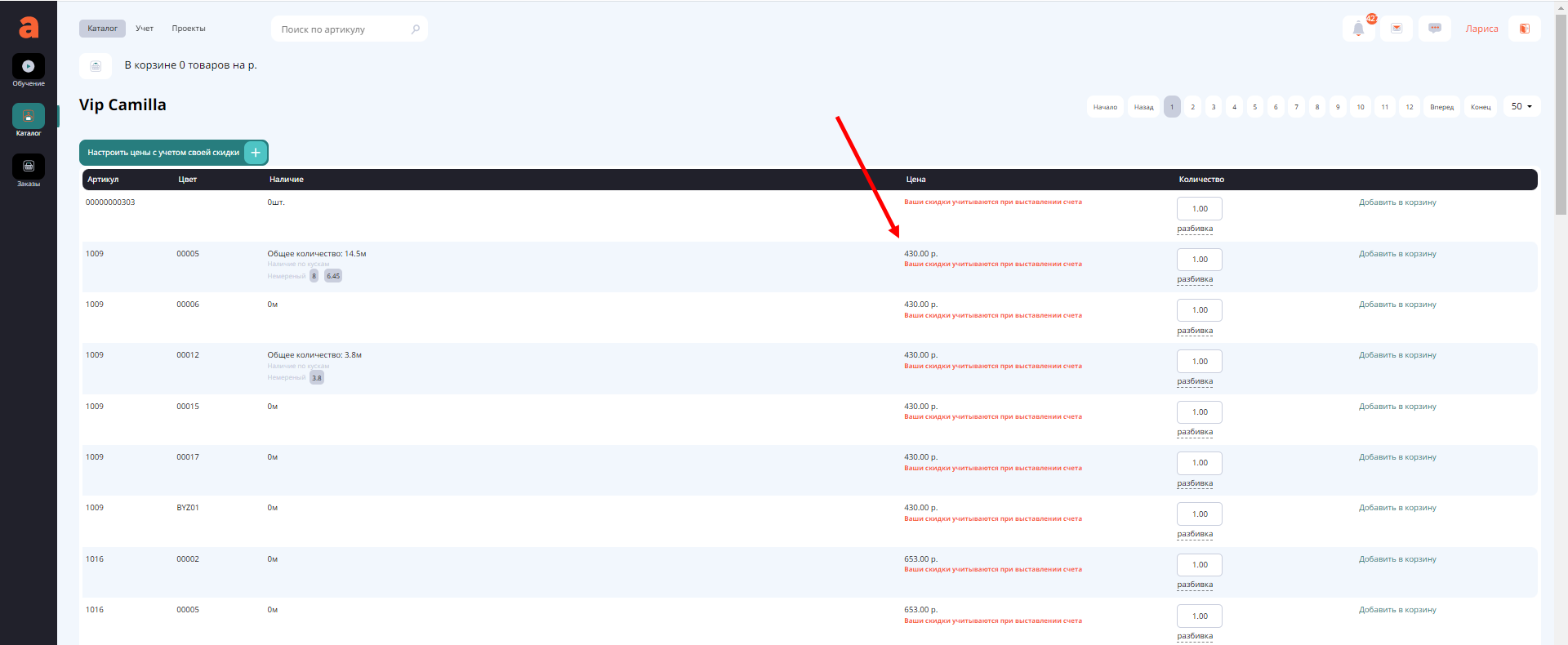Switch to the Проекты tab
Screen dimensions: 1568x645
(189, 29)
